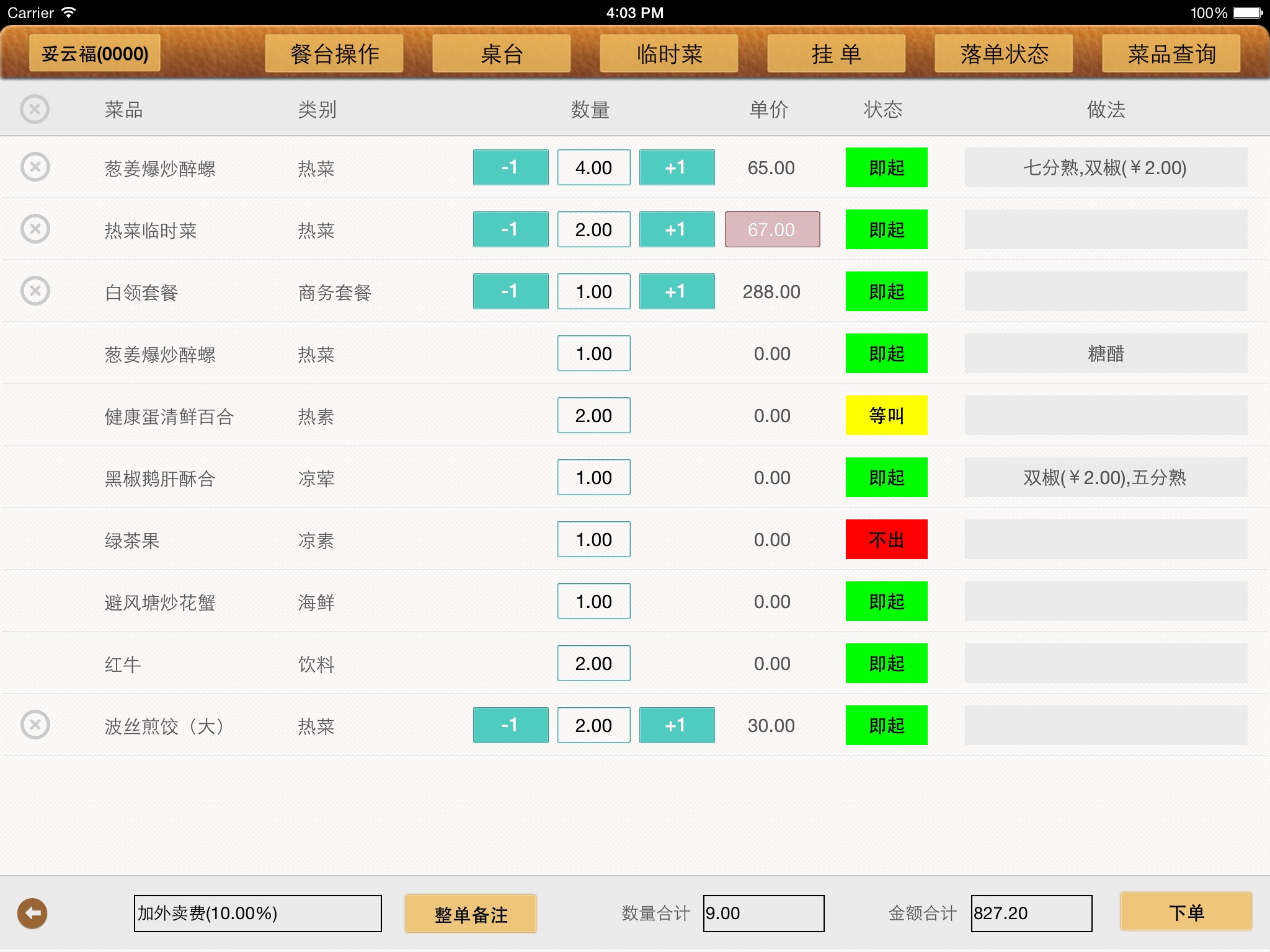Open empty cooking method for 白领套餐
The height and width of the screenshot is (952, 1270).
click(1106, 291)
